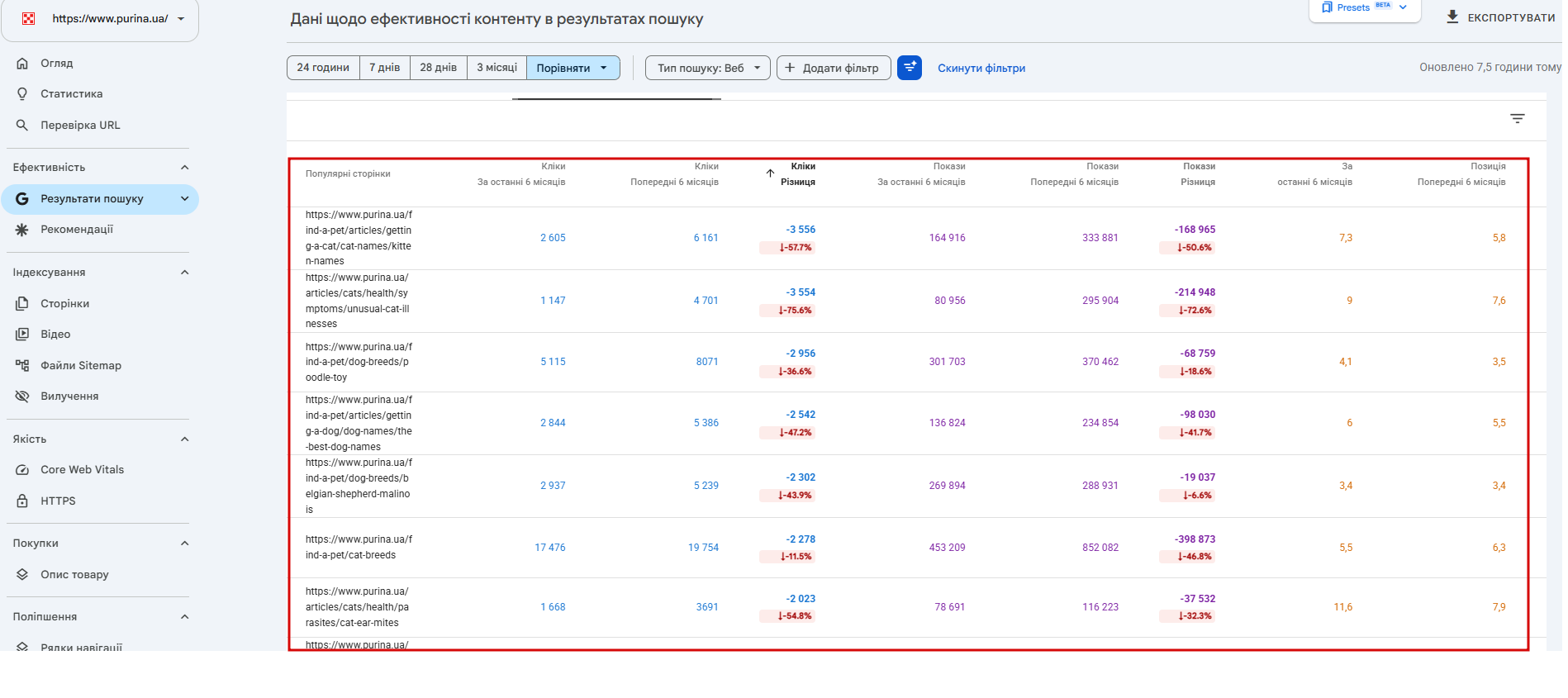Expand the Тип пошуку: Веб dropdown
Viewport: 1568px width, 698px height.
pyautogui.click(x=708, y=68)
